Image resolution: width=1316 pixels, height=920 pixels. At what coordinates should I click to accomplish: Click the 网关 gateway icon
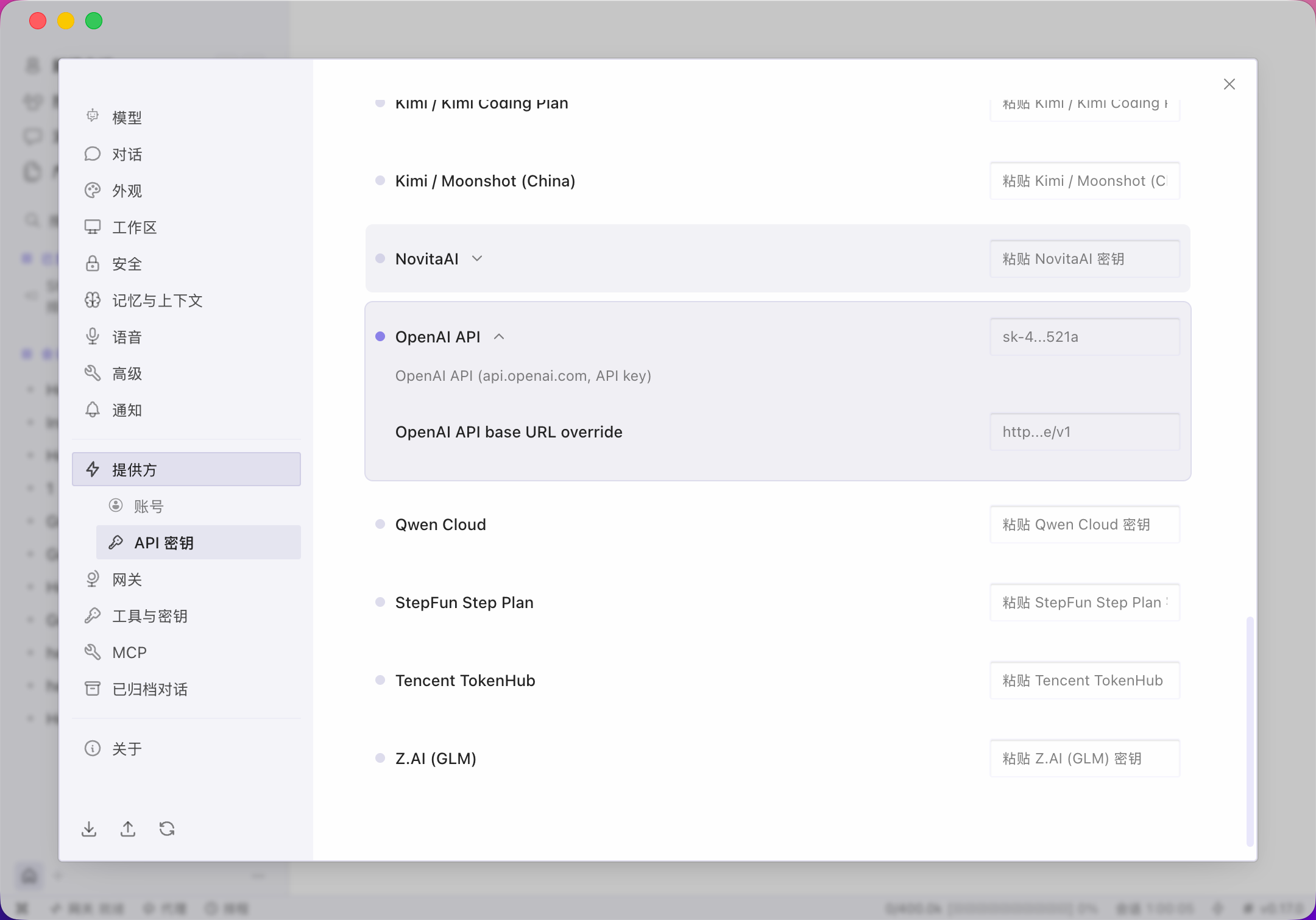[x=93, y=579]
